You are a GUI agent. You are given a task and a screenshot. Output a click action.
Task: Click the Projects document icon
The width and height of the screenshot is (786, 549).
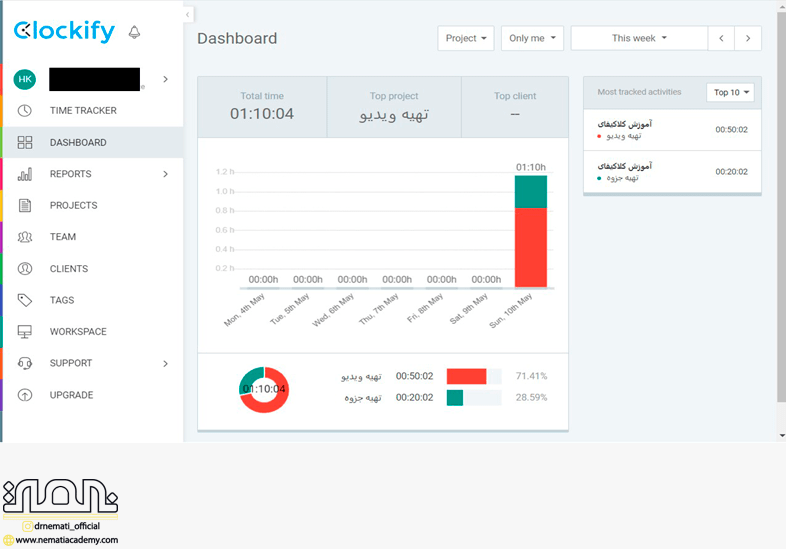25,206
